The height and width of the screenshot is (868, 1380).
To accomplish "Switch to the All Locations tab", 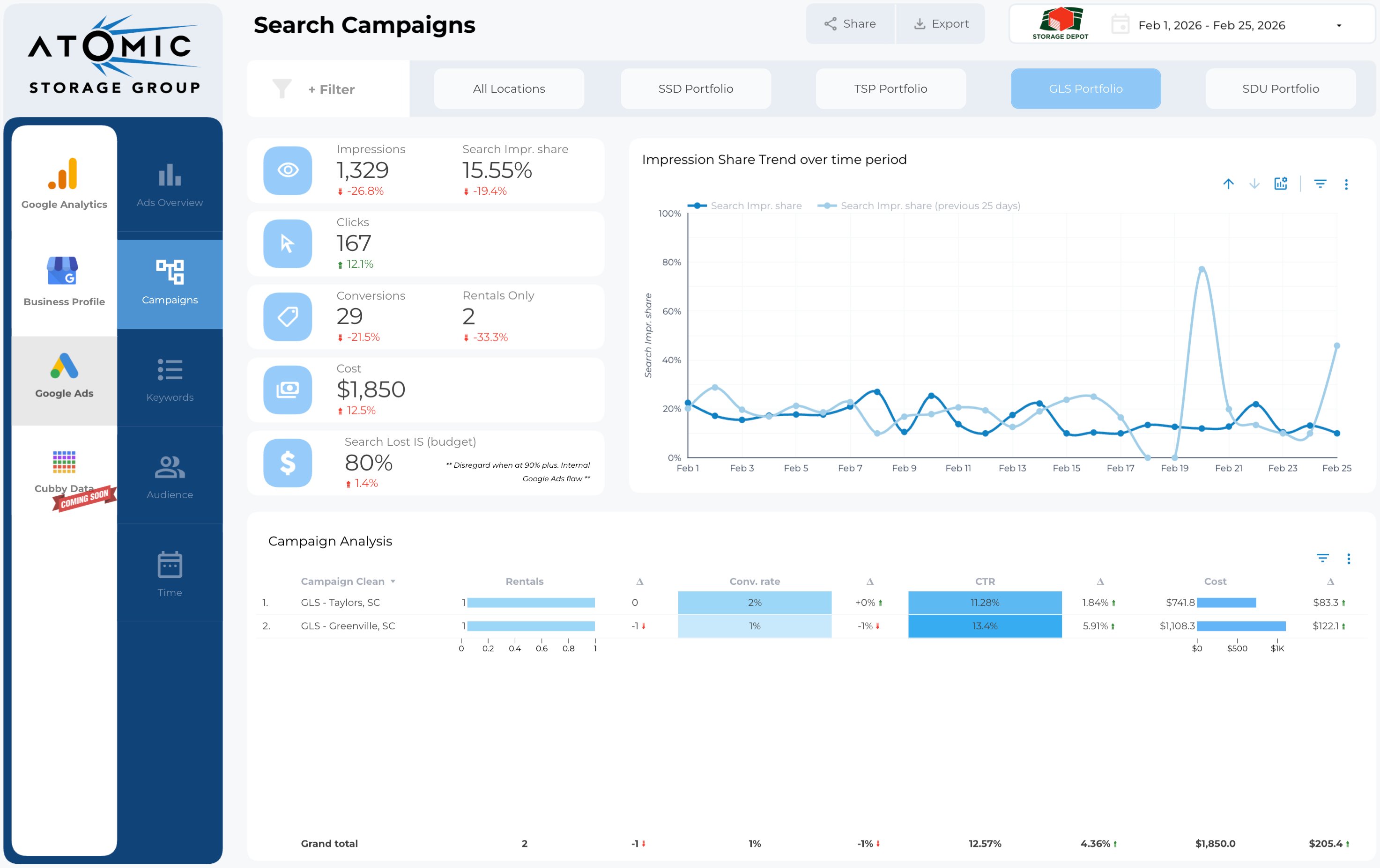I will point(508,89).
